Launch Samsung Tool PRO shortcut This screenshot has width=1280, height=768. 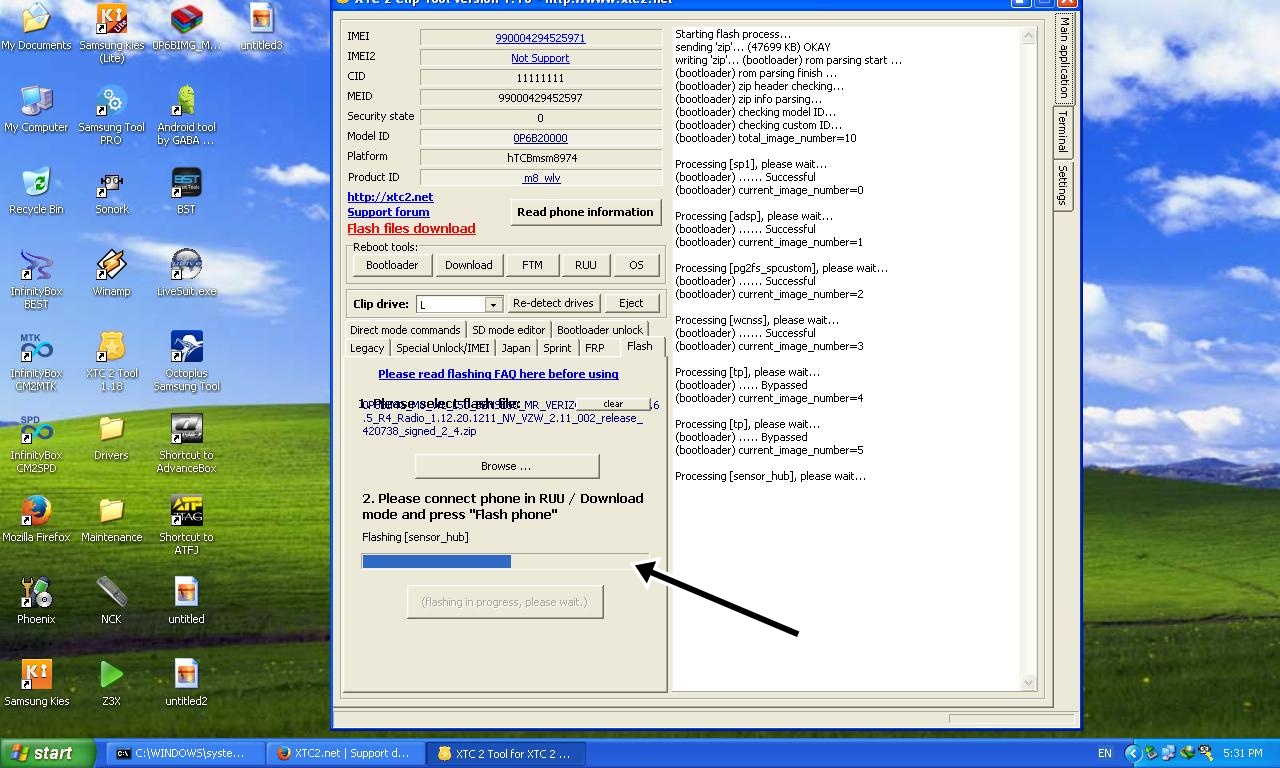pos(111,114)
